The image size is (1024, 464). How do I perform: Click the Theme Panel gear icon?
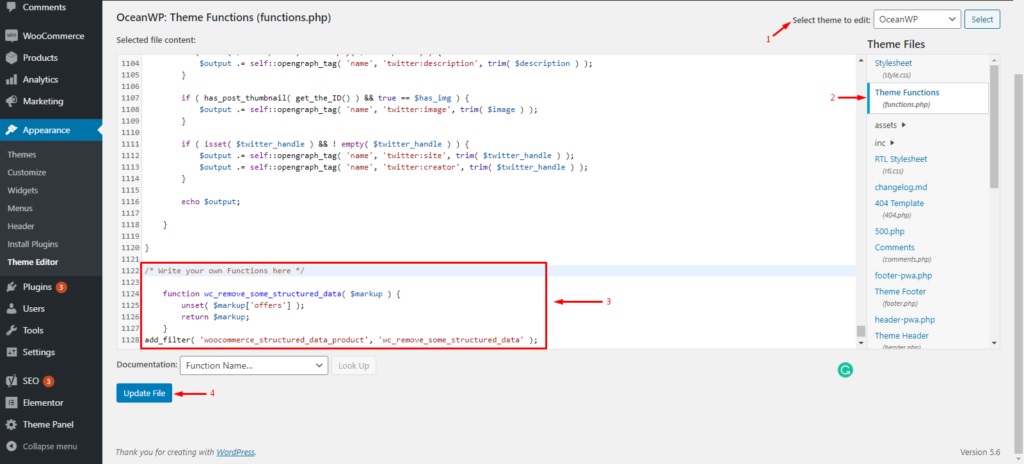(11, 425)
